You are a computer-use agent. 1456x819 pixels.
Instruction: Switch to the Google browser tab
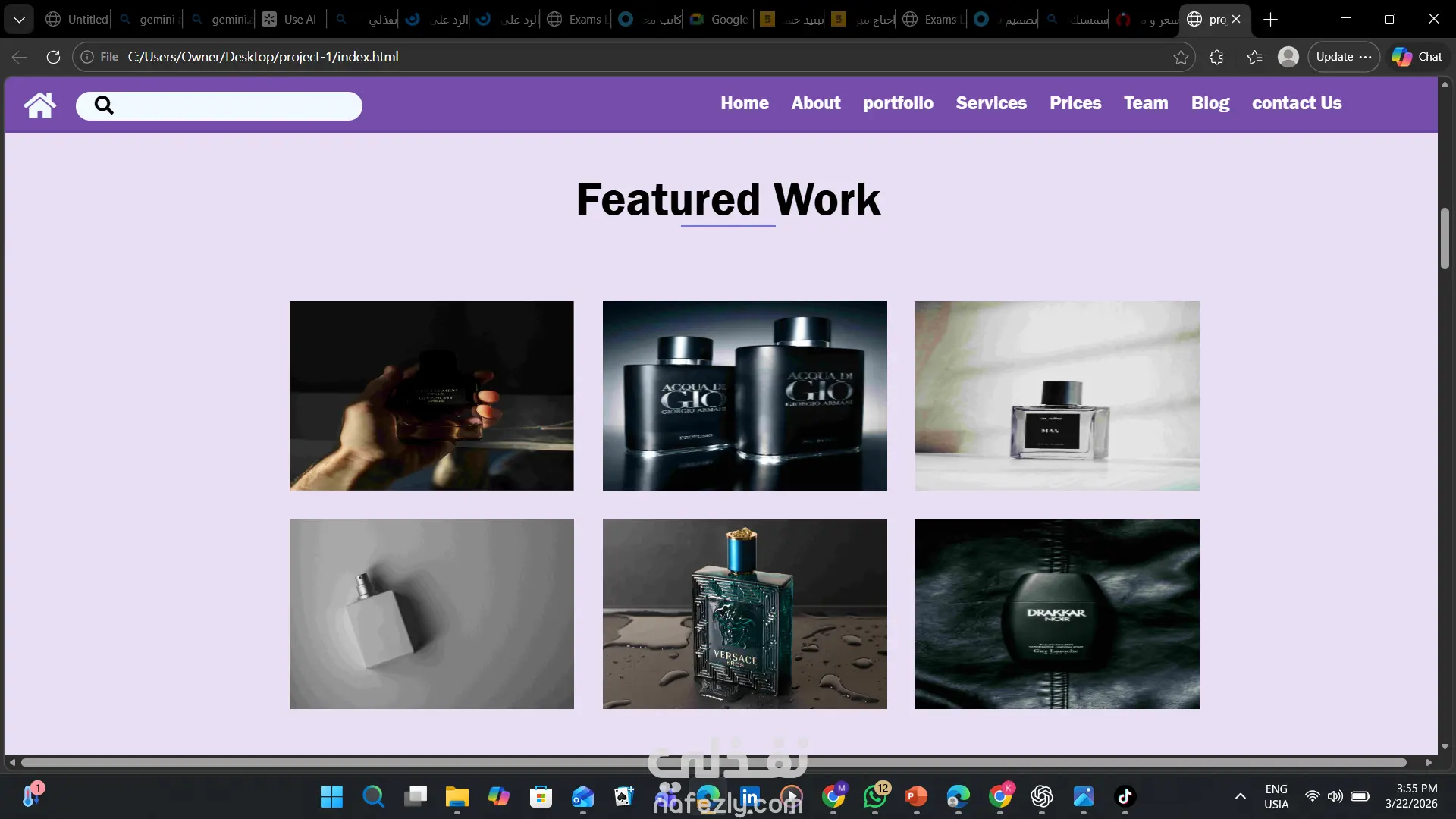pyautogui.click(x=719, y=20)
